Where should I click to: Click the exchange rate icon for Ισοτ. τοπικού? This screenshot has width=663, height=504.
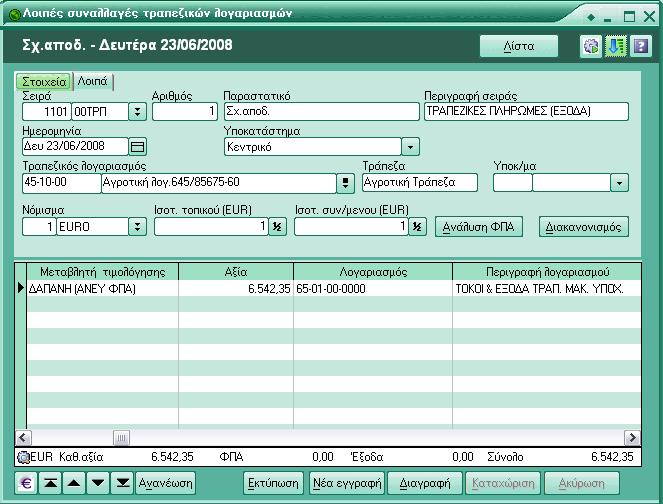(x=277, y=227)
